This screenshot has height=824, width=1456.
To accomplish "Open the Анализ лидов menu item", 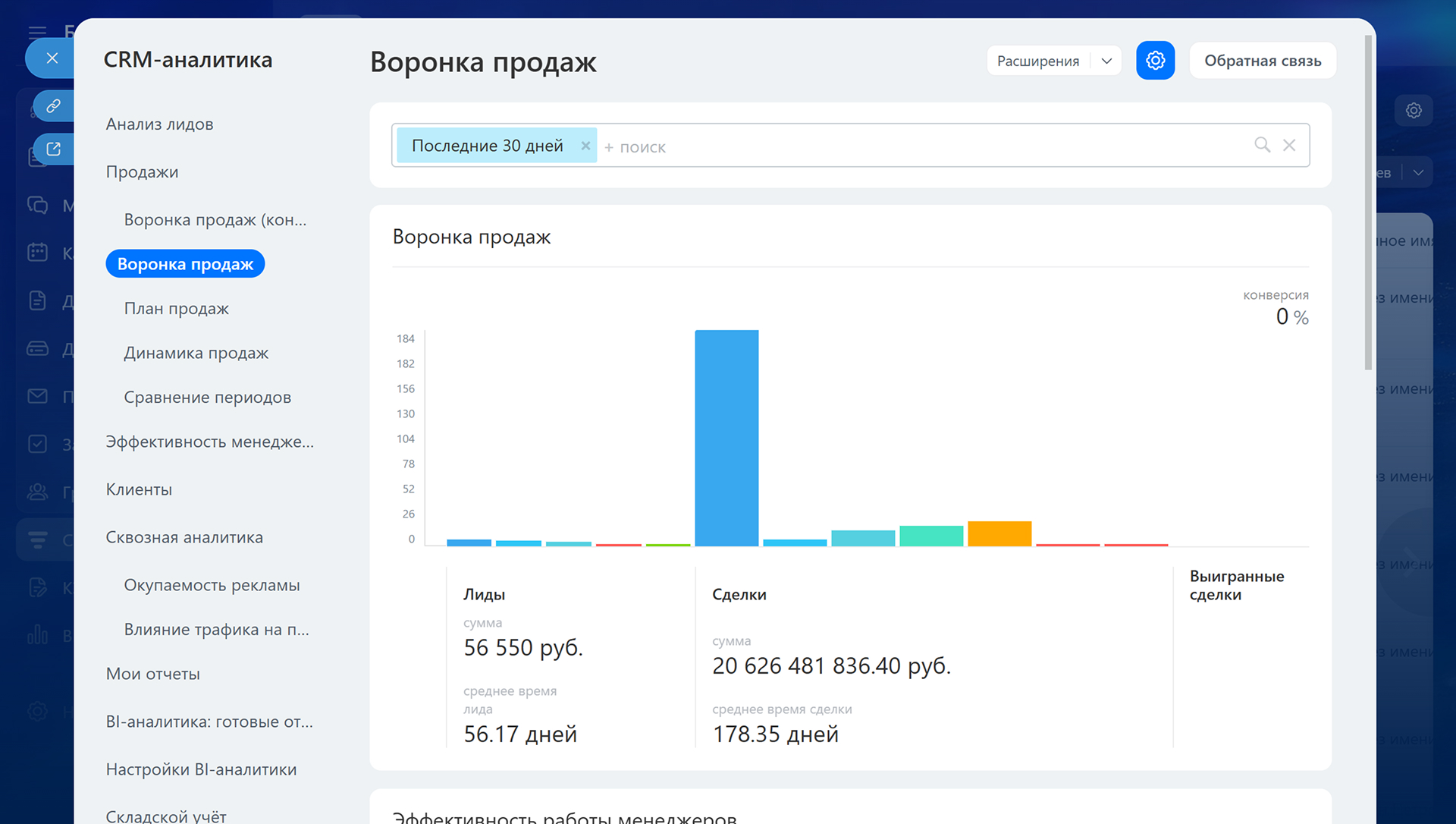I will pyautogui.click(x=159, y=124).
